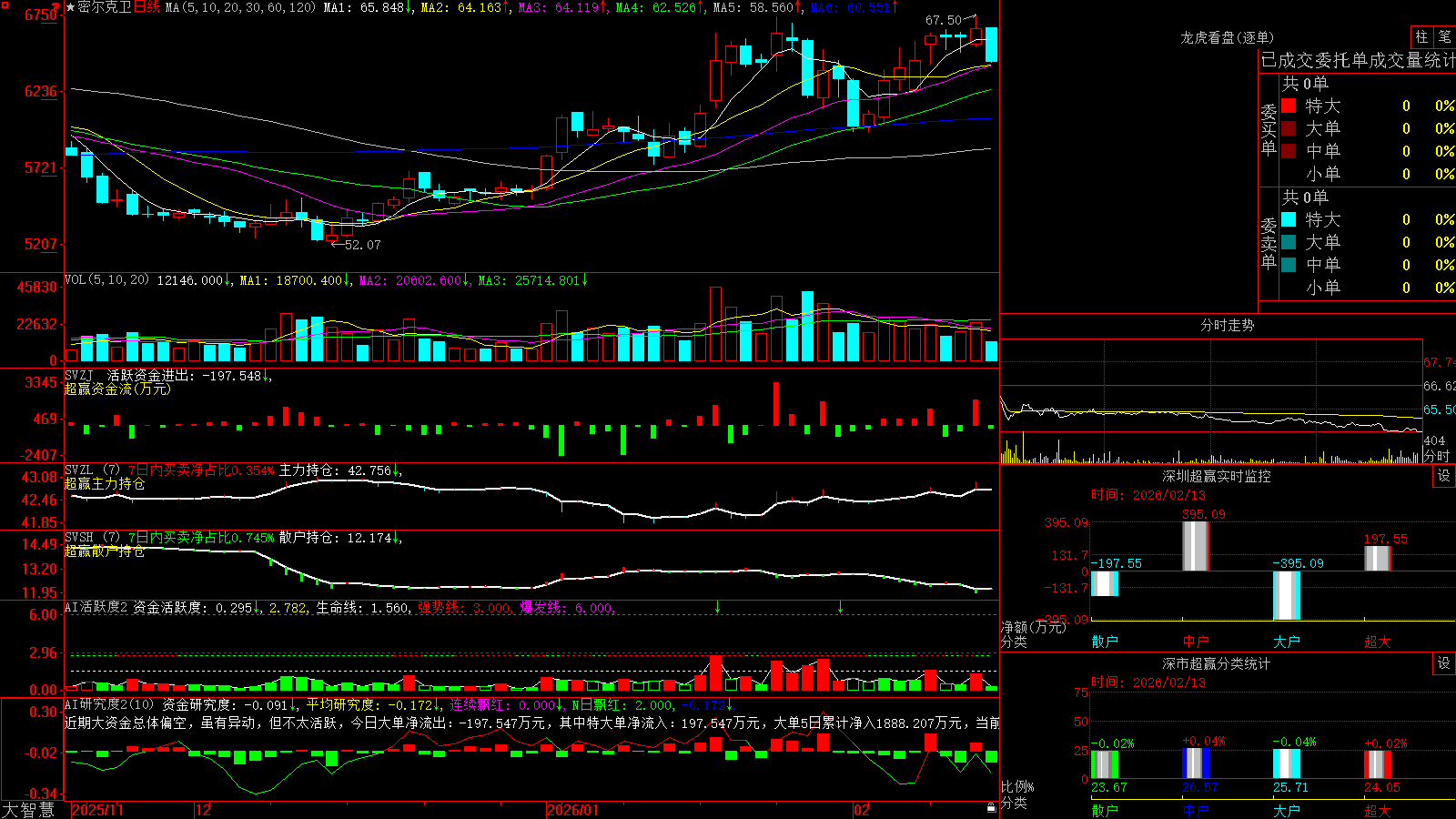Image resolution: width=1456 pixels, height=819 pixels.
Task: Click the 2025/11 date marker
Action: tap(97, 810)
